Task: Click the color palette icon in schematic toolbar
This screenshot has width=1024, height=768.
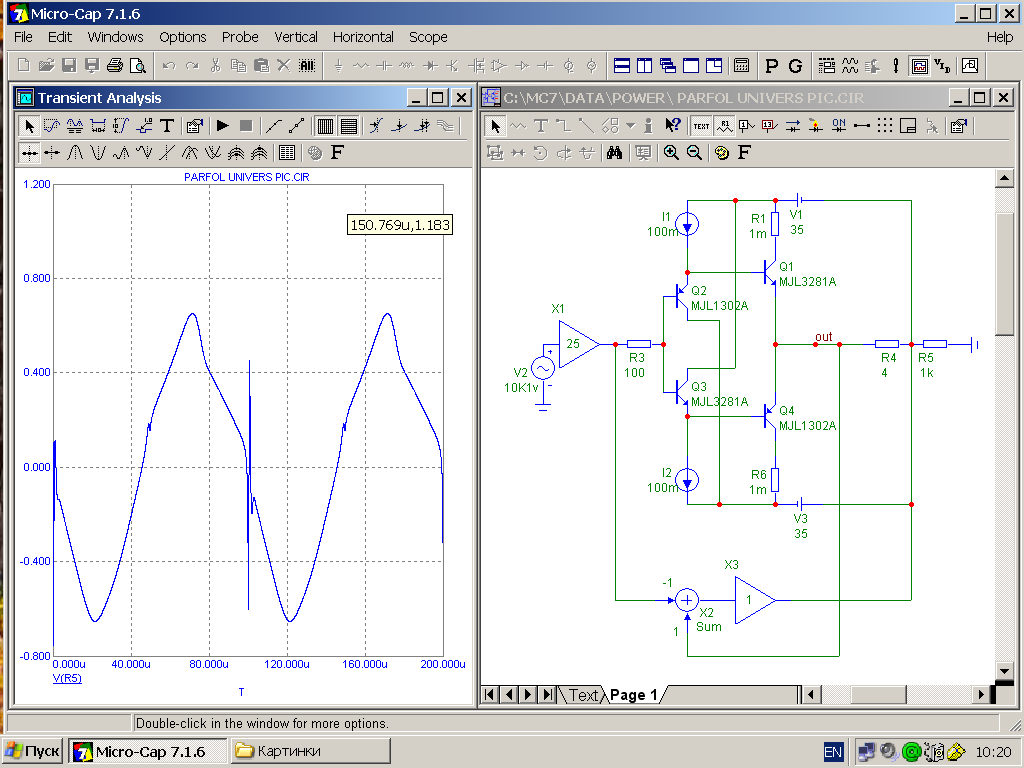Action: pyautogui.click(x=721, y=153)
